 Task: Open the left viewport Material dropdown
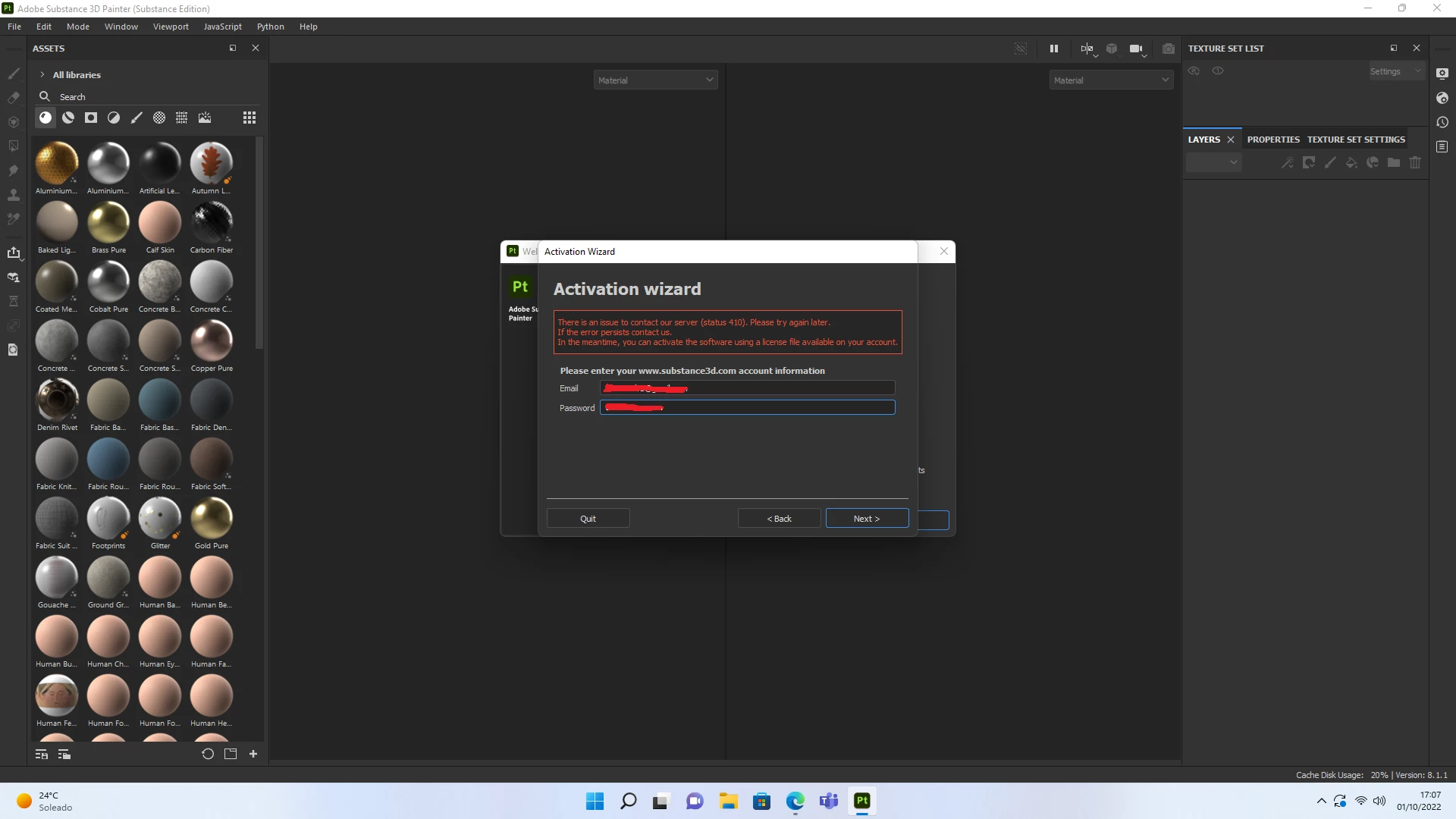point(655,80)
